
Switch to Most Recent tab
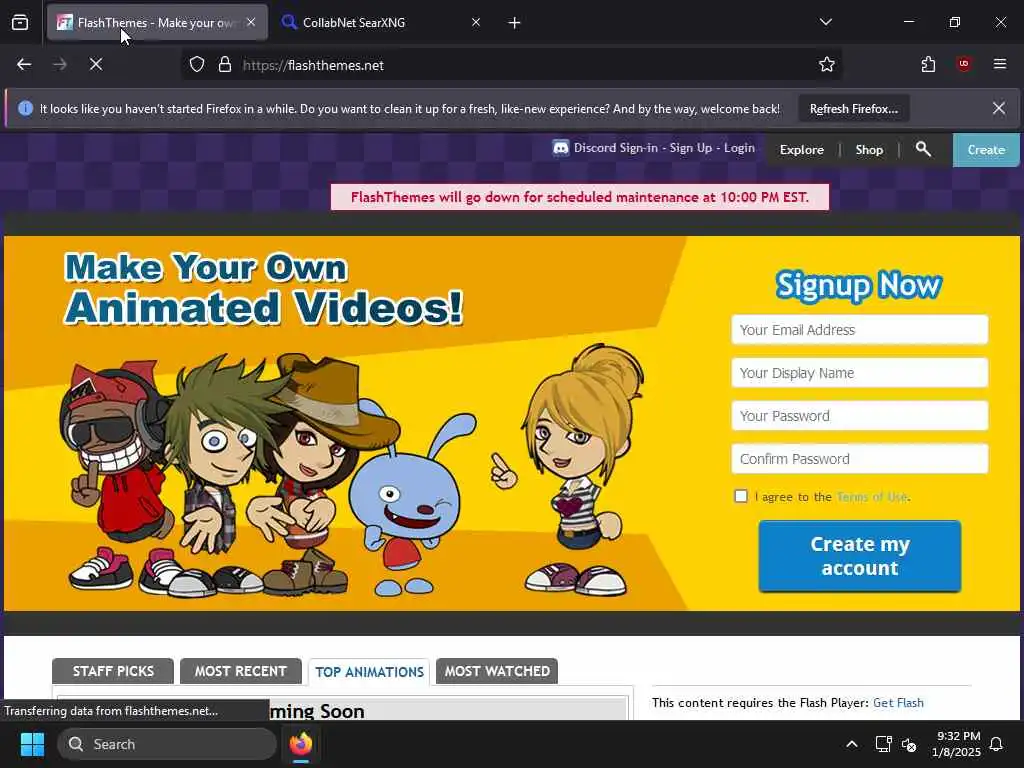tap(240, 671)
